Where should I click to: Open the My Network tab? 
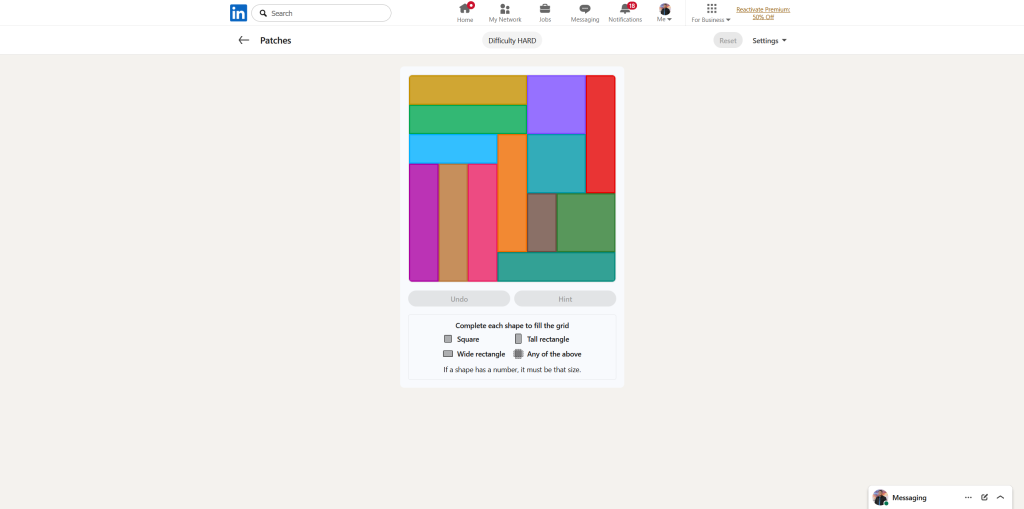505,12
